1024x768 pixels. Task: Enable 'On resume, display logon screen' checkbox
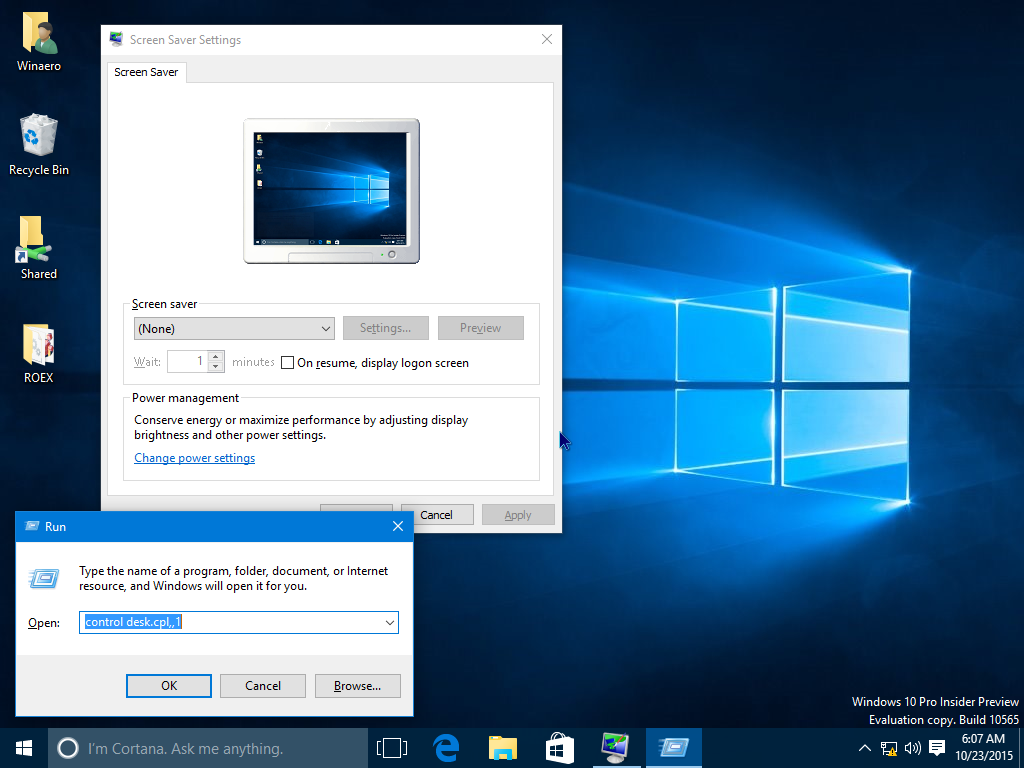(287, 362)
